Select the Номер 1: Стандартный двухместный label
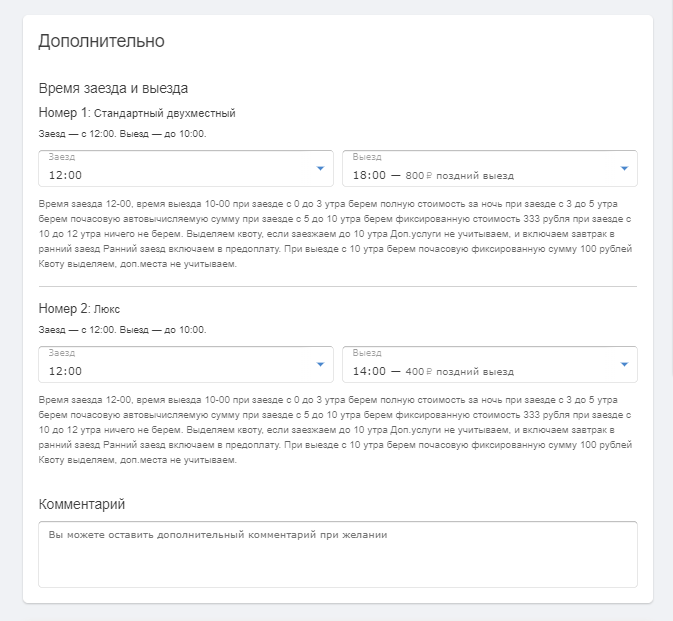 137,113
